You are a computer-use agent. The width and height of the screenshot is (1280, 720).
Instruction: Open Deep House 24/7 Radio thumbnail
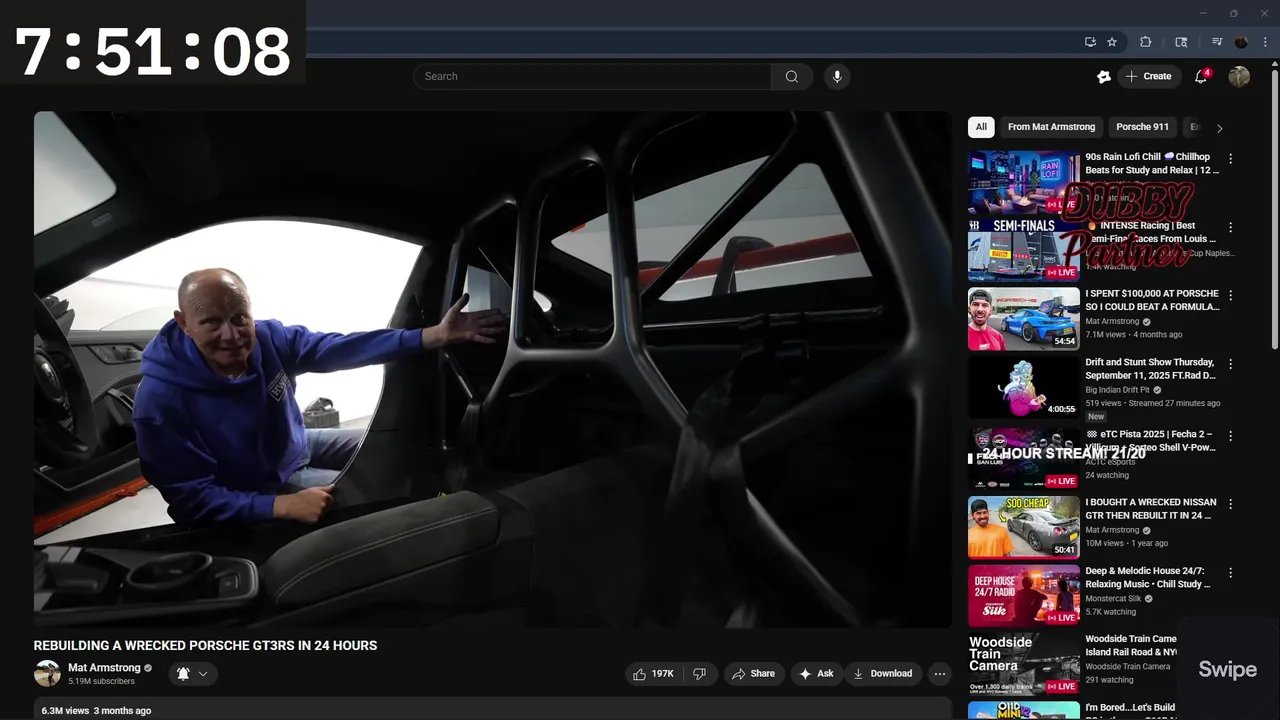(x=1023, y=596)
